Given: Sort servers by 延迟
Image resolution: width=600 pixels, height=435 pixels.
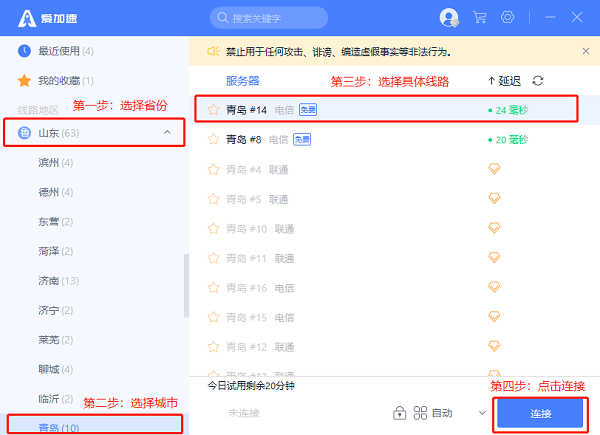Looking at the screenshot, I should (504, 81).
